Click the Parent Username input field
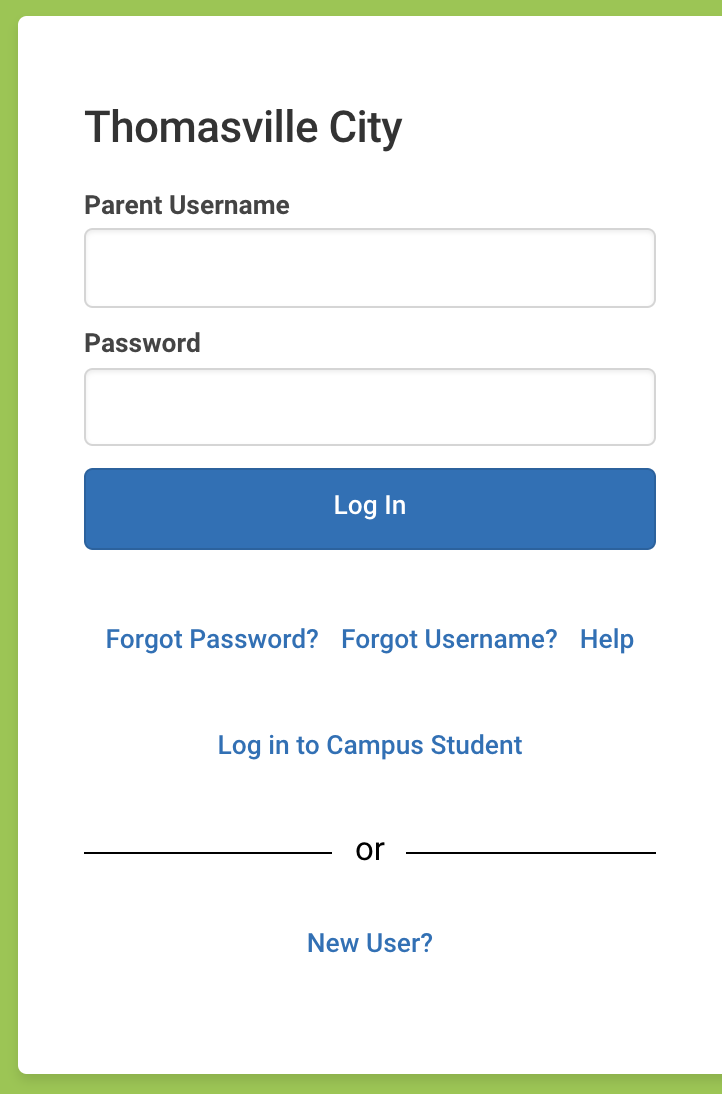 (370, 268)
